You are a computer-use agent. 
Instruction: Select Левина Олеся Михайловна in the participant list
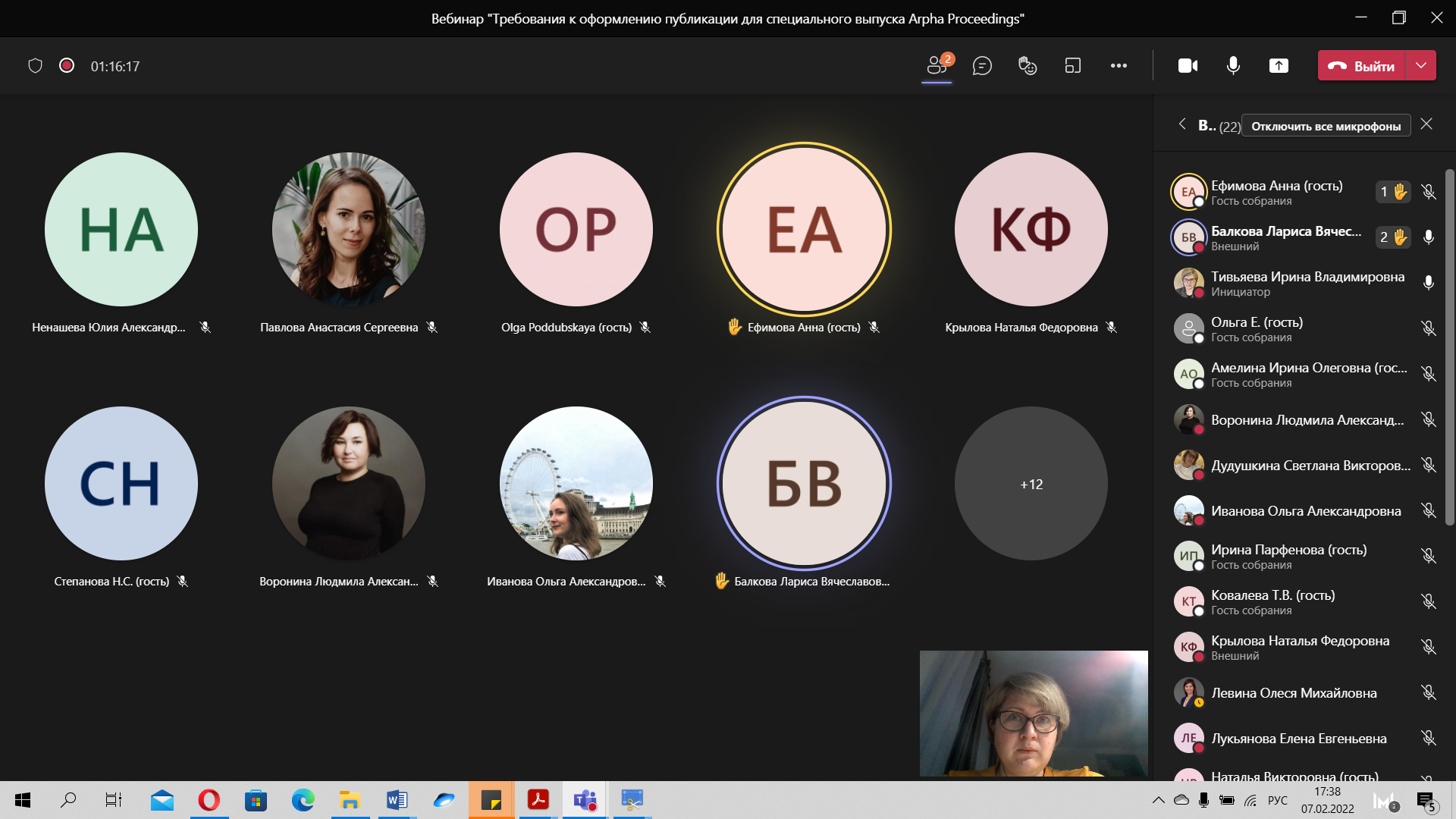[x=1294, y=693]
